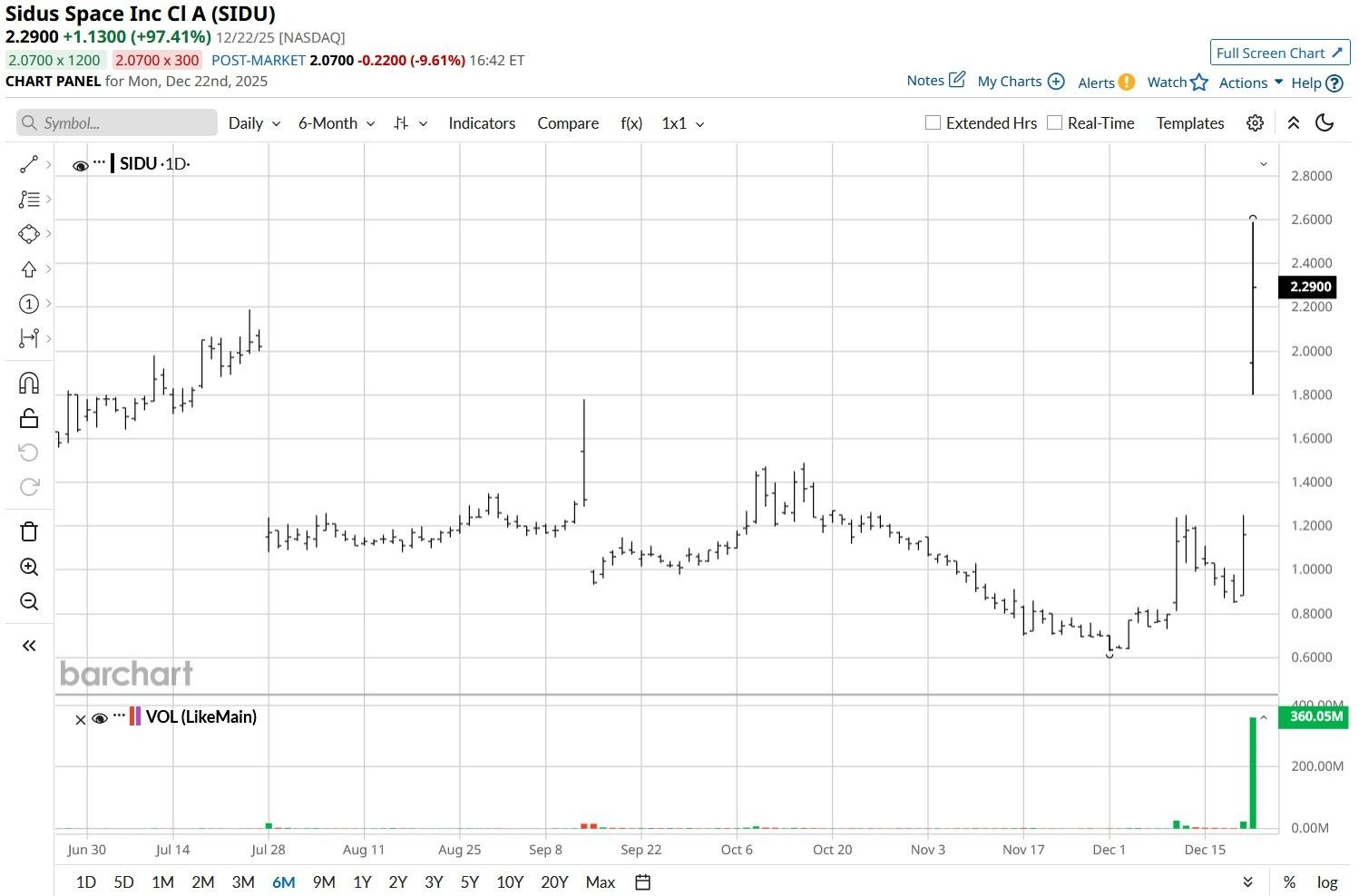This screenshot has width=1359, height=896.
Task: Click the Notes link
Action: point(925,81)
